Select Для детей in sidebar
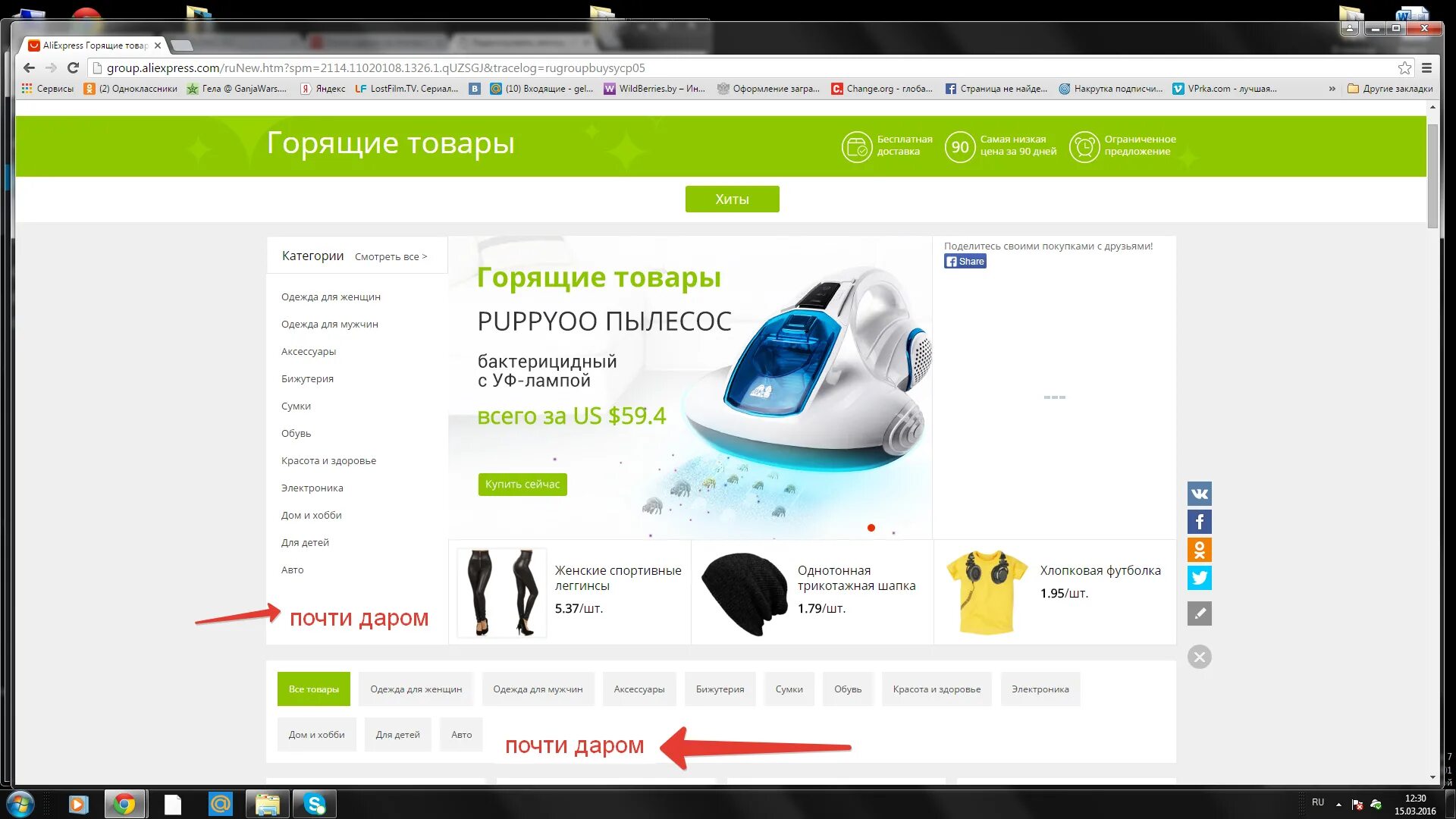Viewport: 1456px width, 819px height. [305, 542]
